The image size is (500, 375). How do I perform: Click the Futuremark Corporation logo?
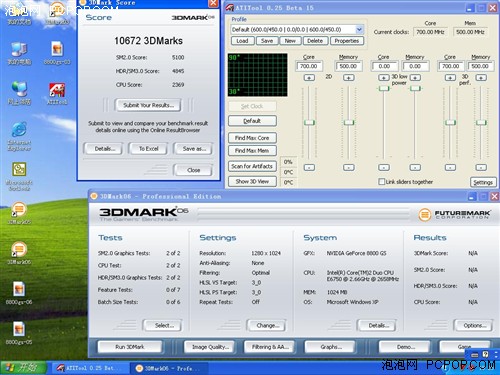click(x=454, y=215)
